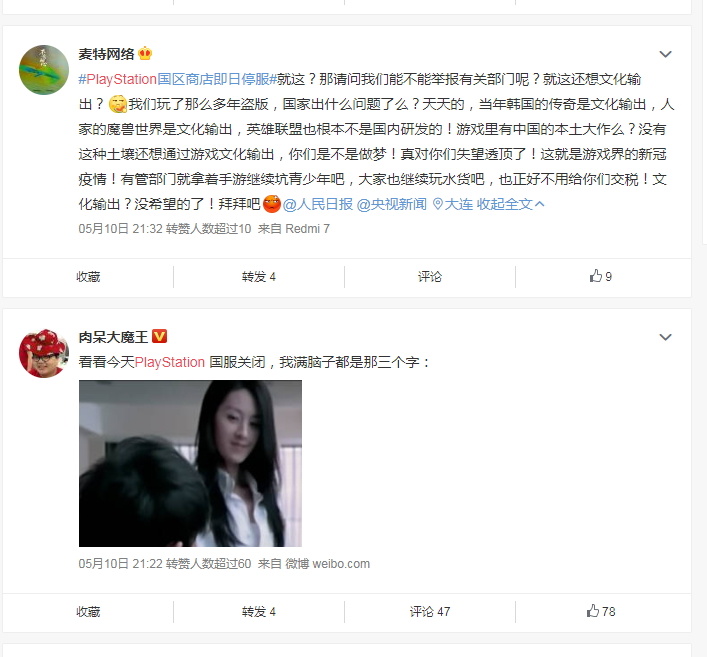Image resolution: width=707 pixels, height=657 pixels.
Task: Open the @央视新闻 mention
Action: pos(391,204)
